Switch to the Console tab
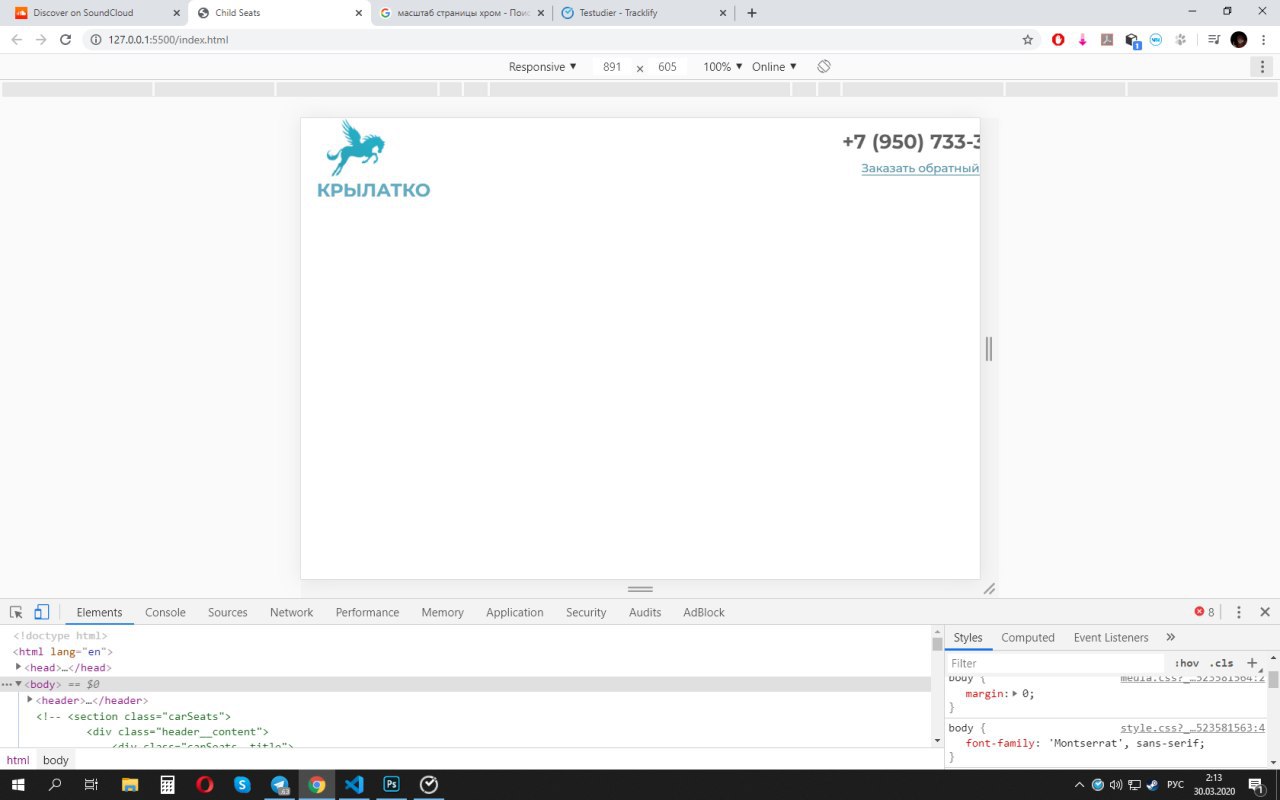The image size is (1280, 800). point(165,612)
